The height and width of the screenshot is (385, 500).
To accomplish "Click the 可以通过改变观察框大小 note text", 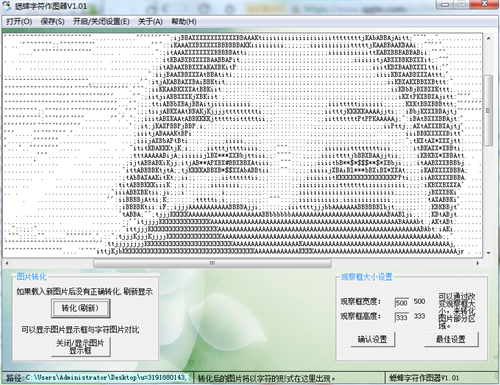I will coord(456,311).
